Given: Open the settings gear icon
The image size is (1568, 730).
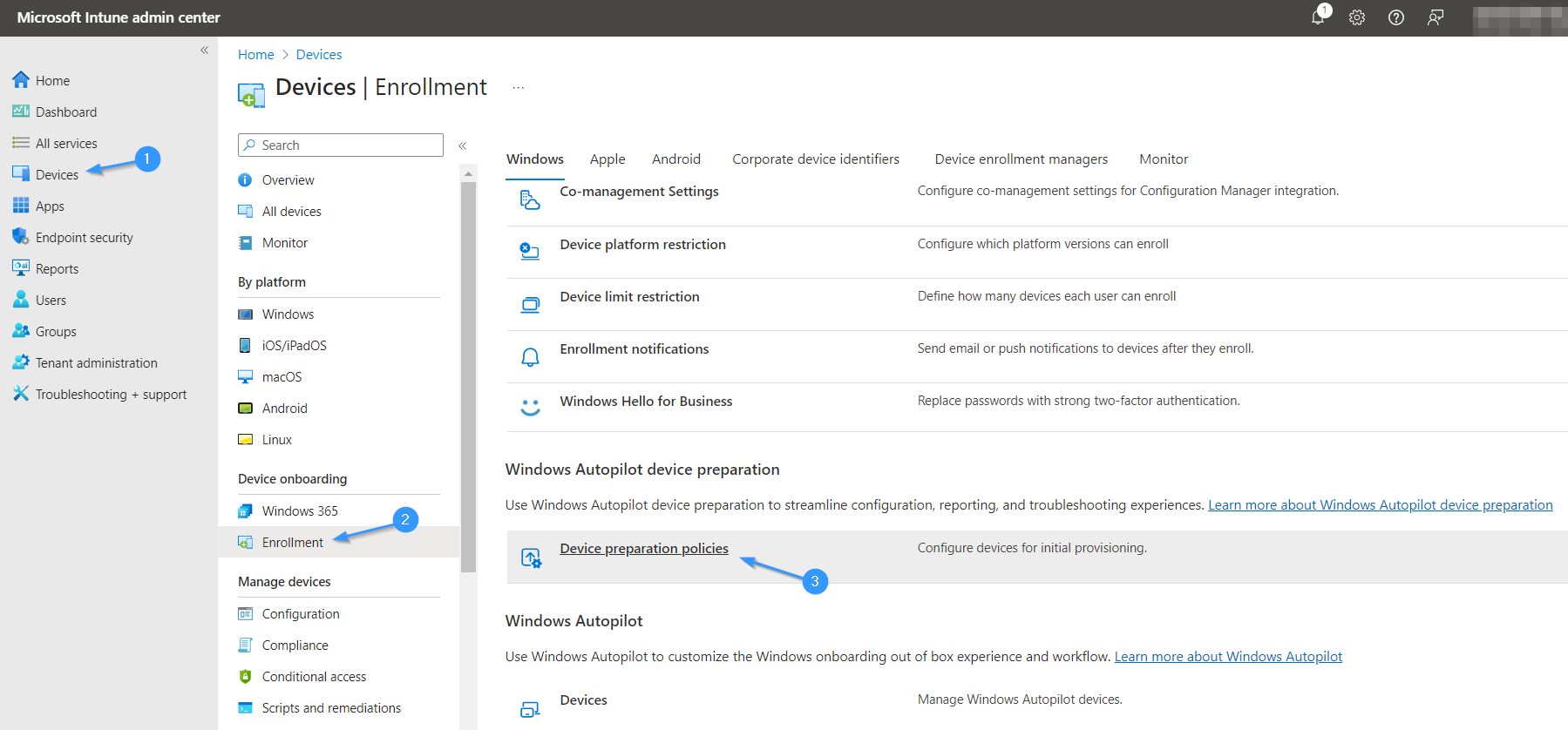Looking at the screenshot, I should (x=1357, y=17).
